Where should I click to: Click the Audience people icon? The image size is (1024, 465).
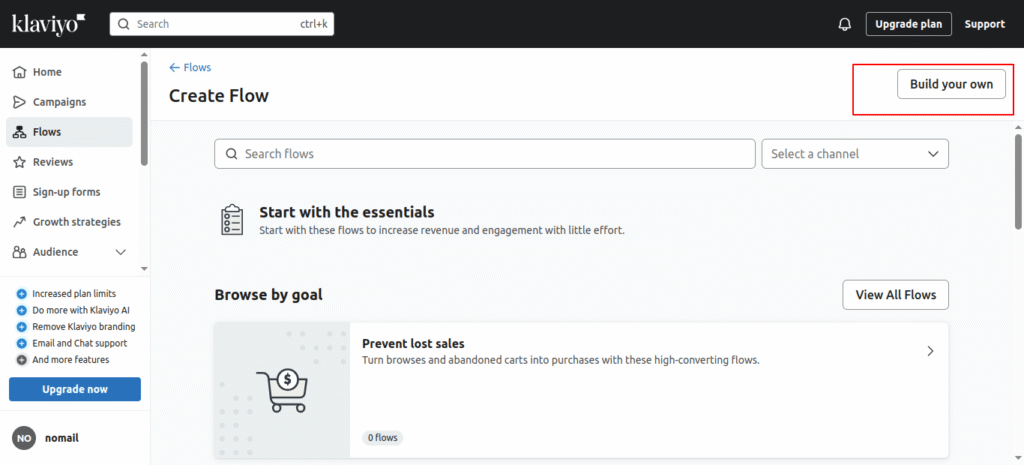20,252
